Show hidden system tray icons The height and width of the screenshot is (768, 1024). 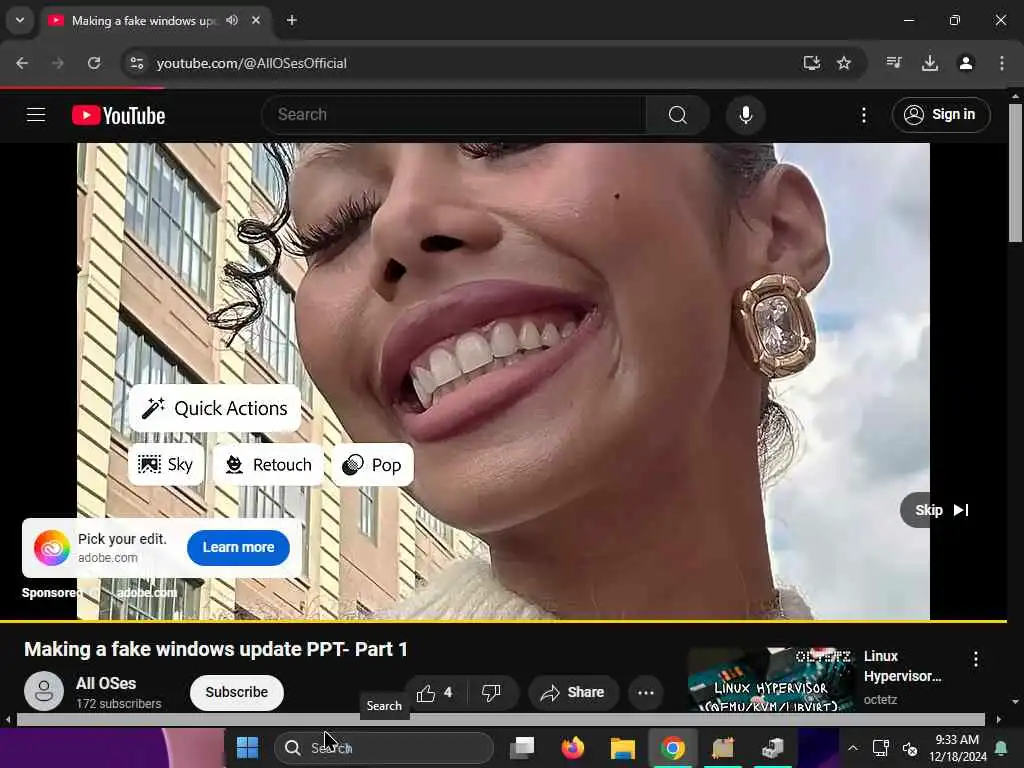pyautogui.click(x=853, y=748)
